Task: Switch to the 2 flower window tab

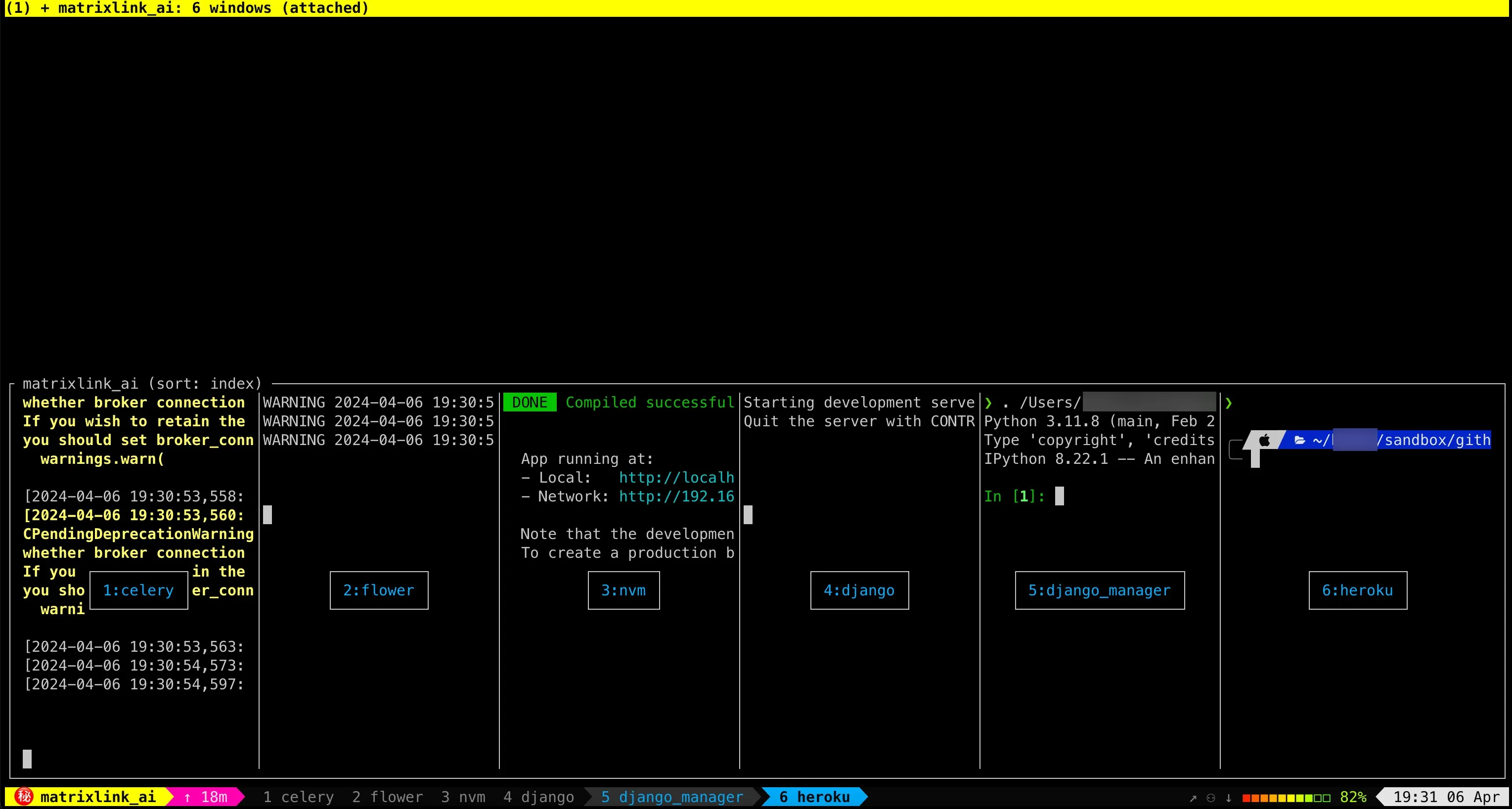Action: click(387, 797)
